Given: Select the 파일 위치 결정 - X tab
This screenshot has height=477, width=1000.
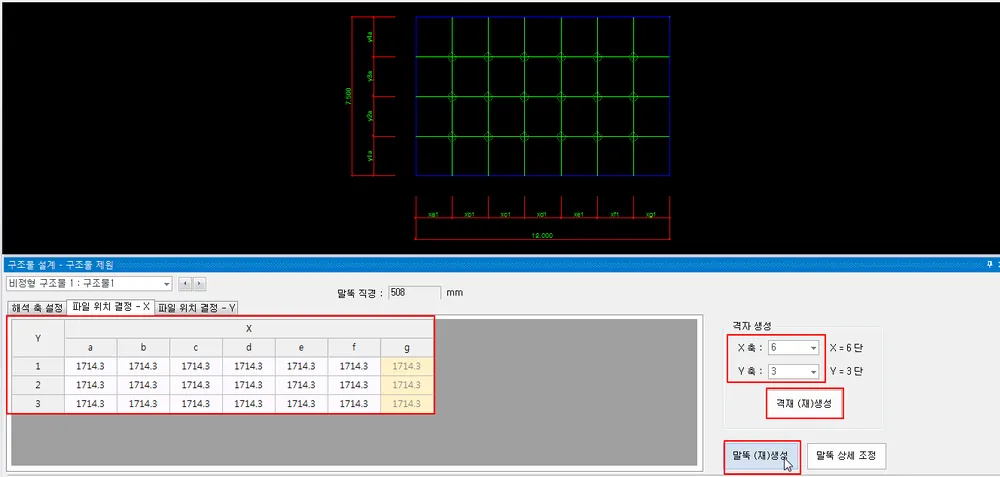Looking at the screenshot, I should tap(112, 307).
